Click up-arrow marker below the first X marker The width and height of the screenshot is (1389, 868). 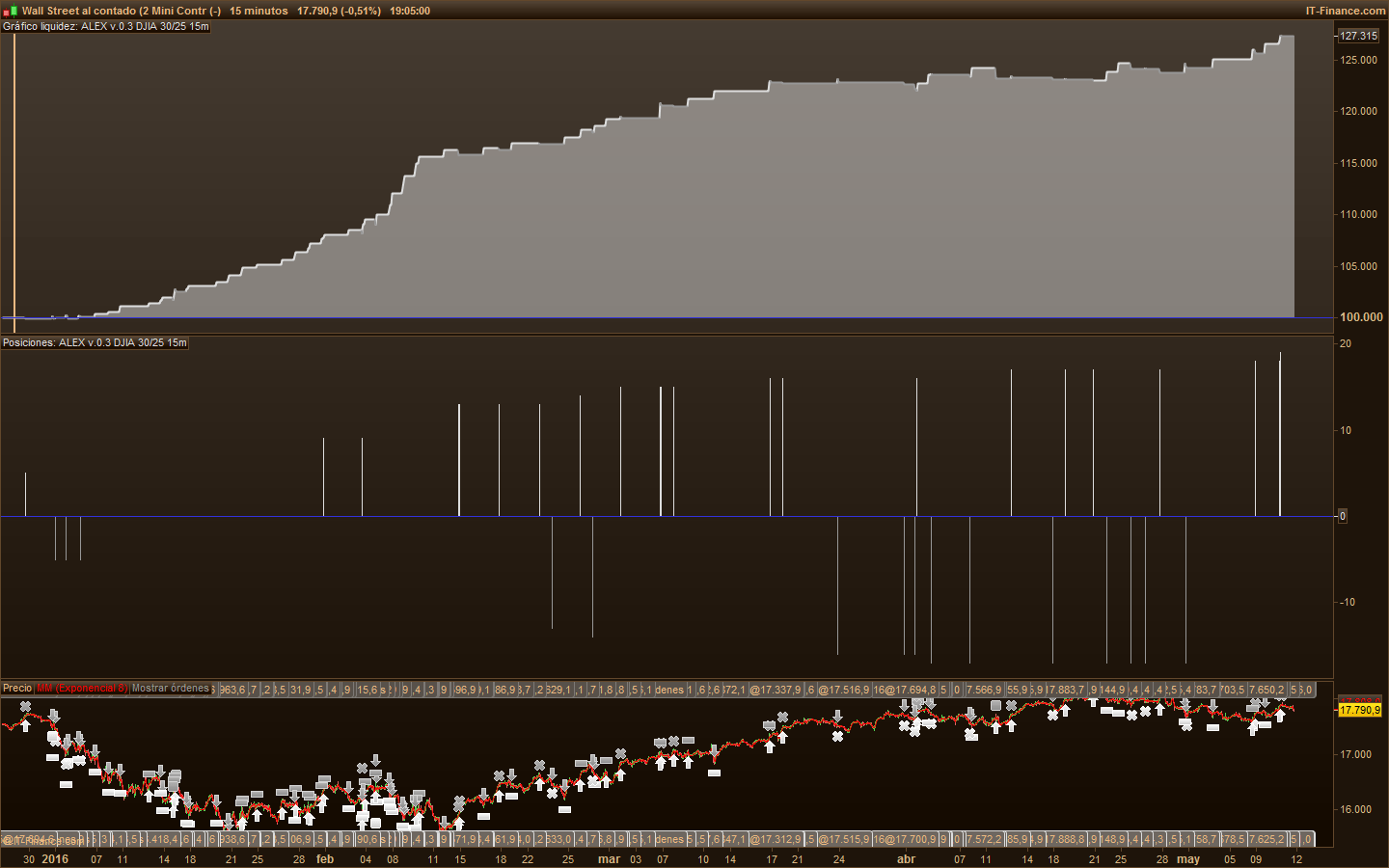point(25,723)
